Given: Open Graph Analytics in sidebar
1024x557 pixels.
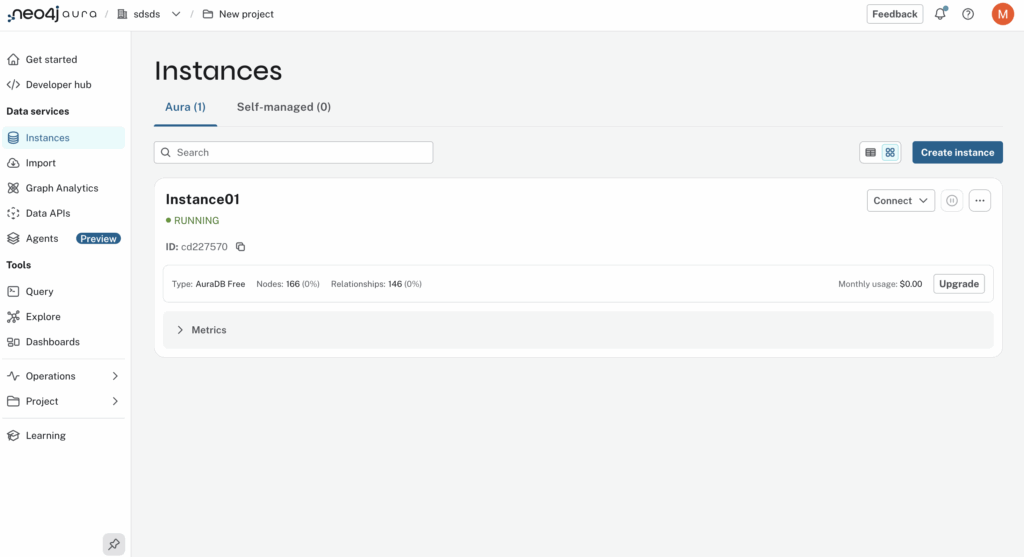Looking at the screenshot, I should point(62,188).
